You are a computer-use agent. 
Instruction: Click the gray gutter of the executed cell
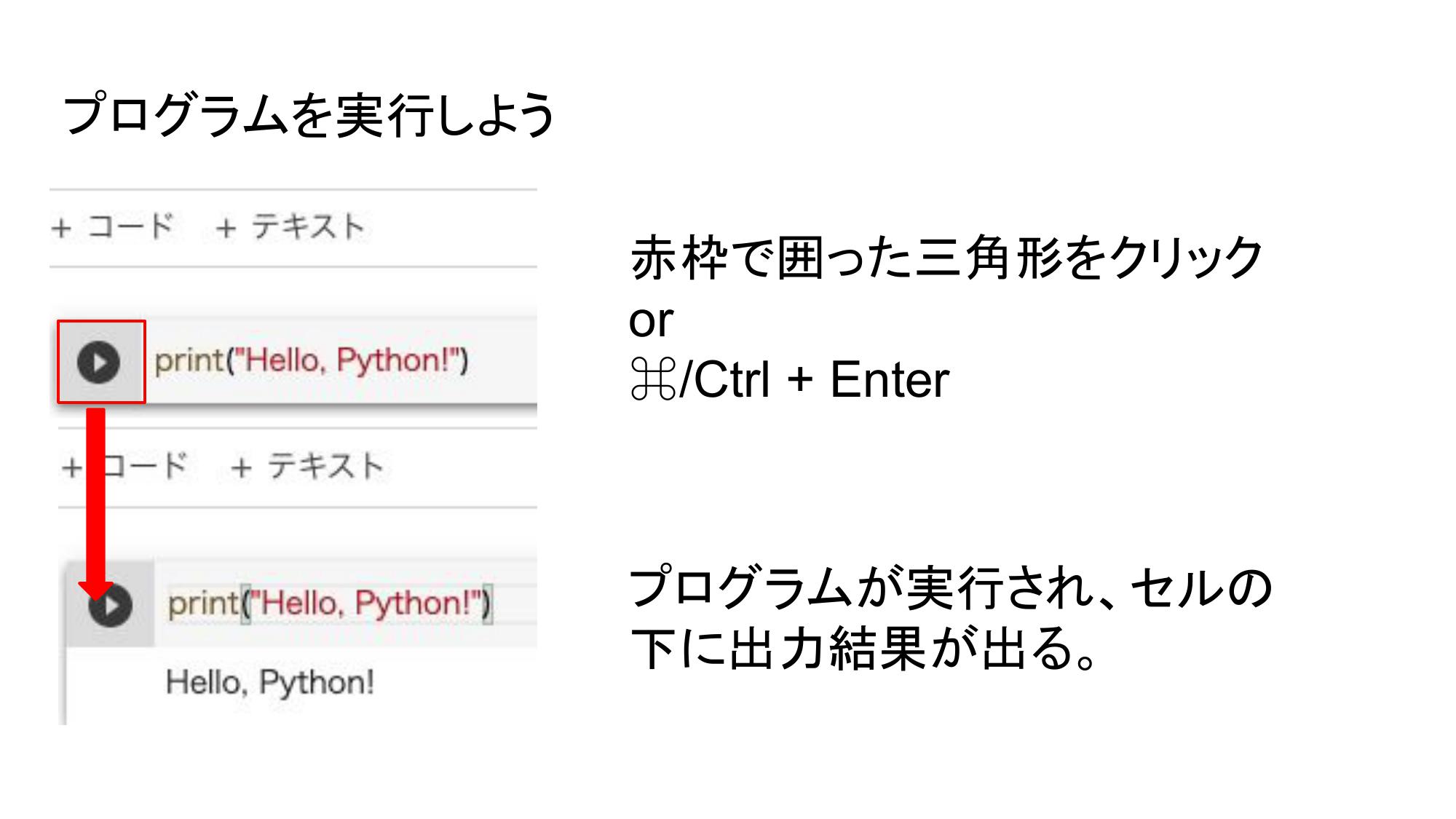[x=110, y=604]
